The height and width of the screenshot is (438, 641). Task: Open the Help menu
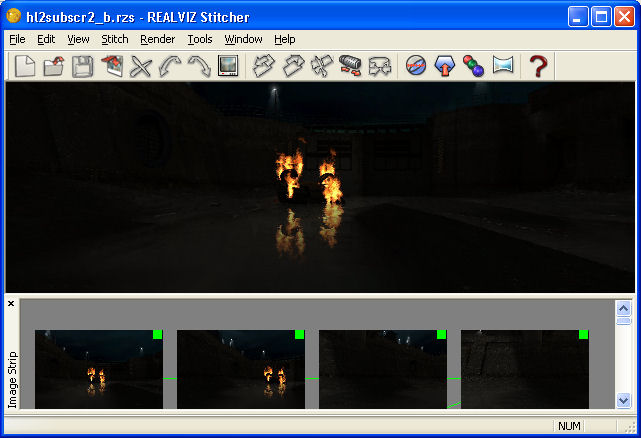[x=285, y=39]
